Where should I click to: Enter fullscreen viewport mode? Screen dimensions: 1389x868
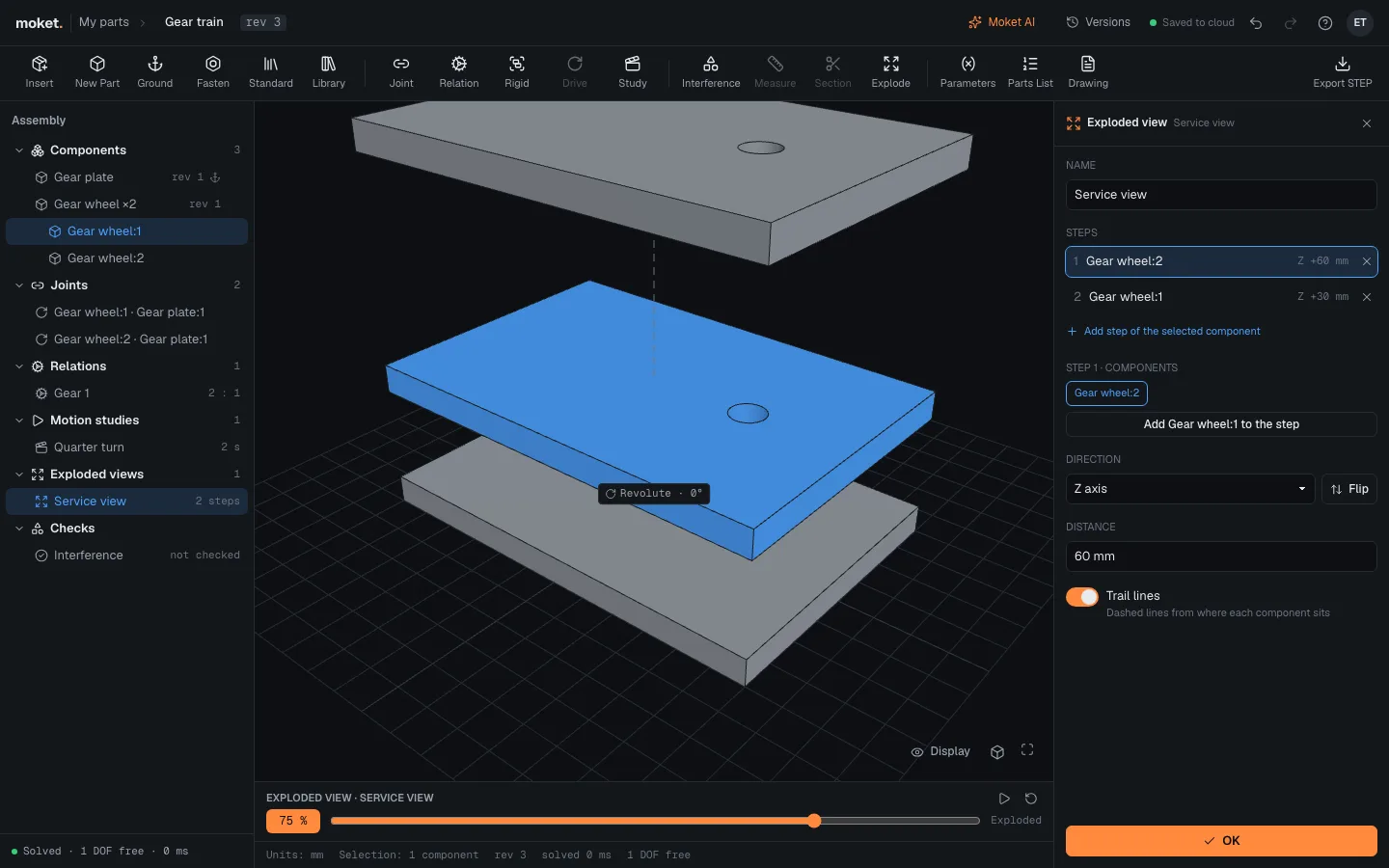pyautogui.click(x=1027, y=750)
